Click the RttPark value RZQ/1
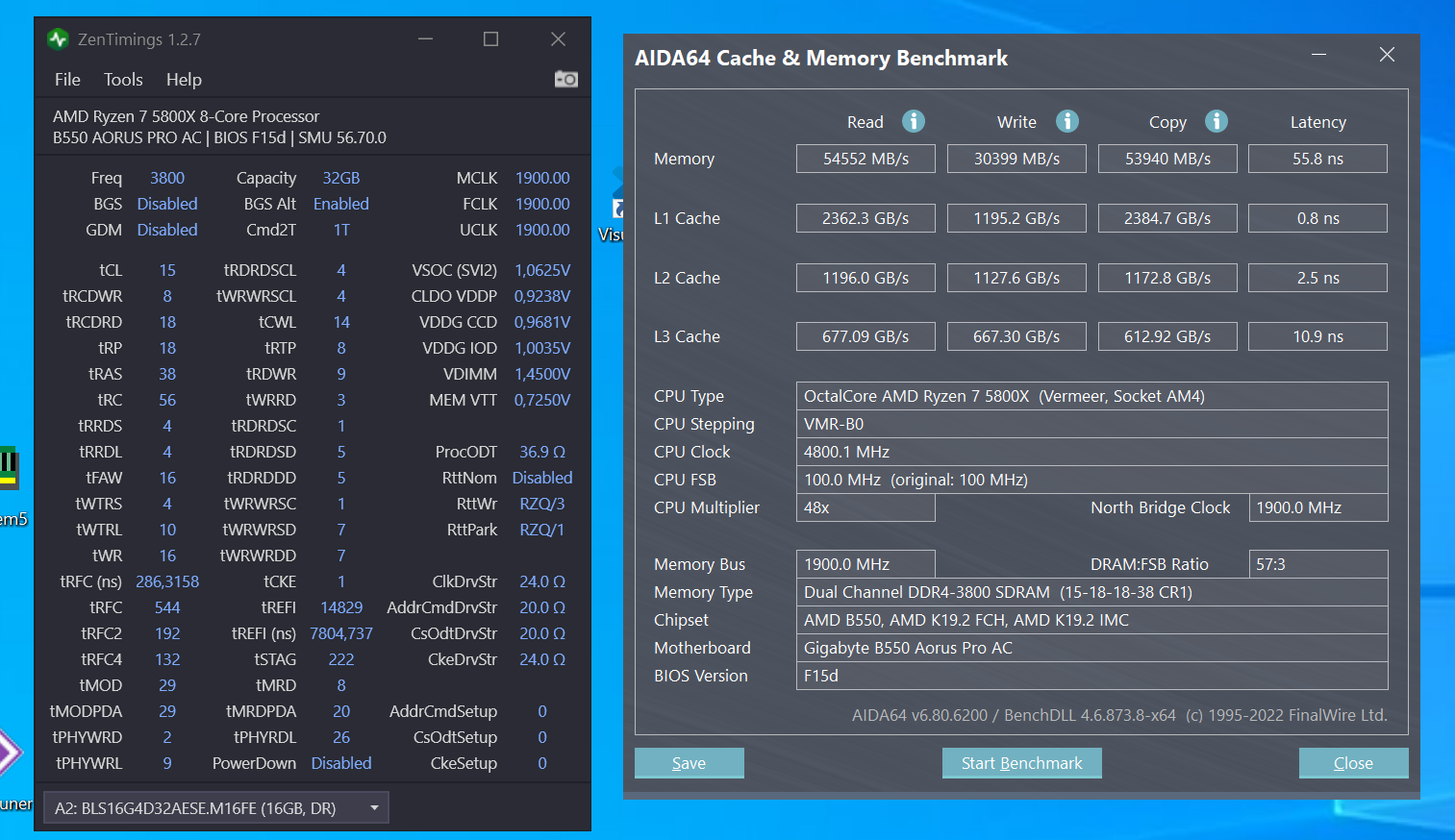Image resolution: width=1455 pixels, height=840 pixels. click(x=542, y=530)
